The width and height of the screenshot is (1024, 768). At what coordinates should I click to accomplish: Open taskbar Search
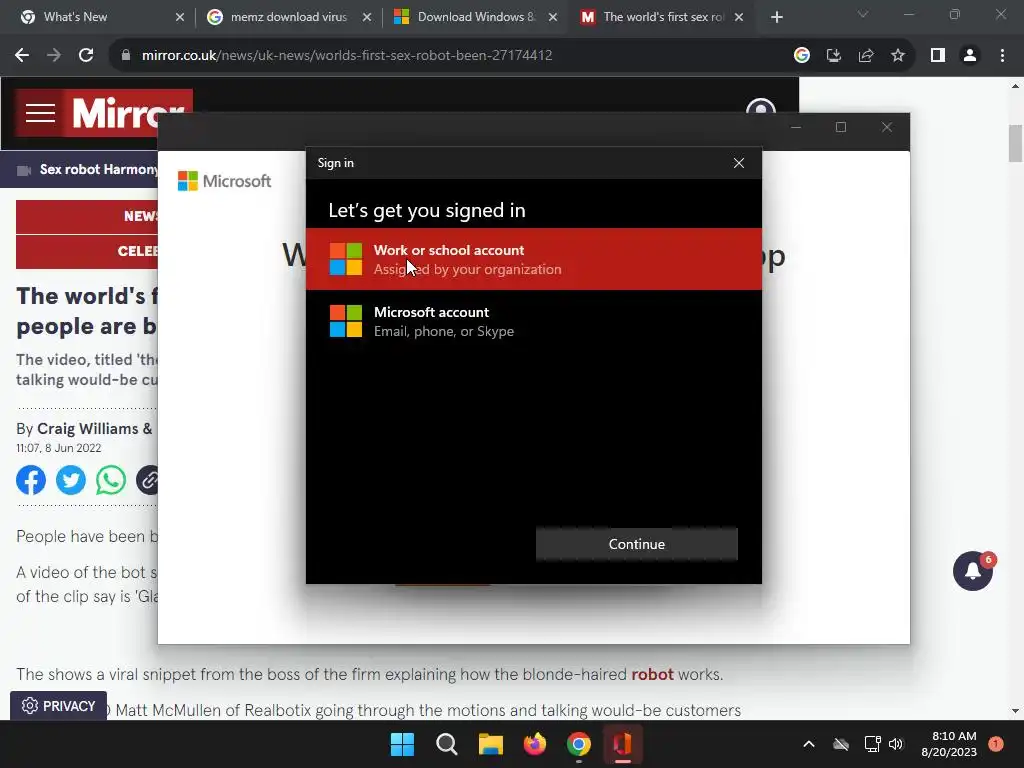tap(447, 744)
